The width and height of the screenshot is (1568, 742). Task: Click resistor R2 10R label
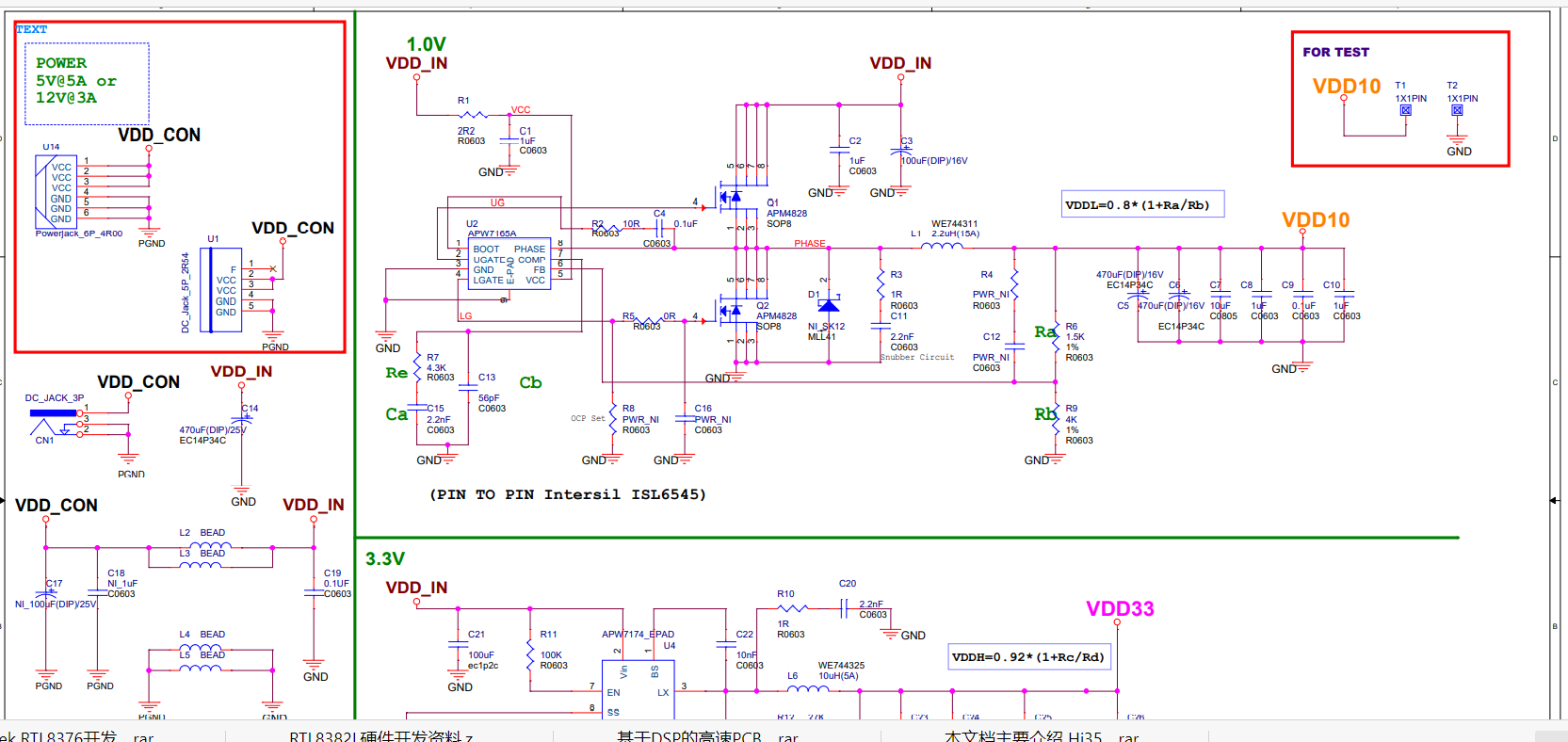pyautogui.click(x=616, y=224)
